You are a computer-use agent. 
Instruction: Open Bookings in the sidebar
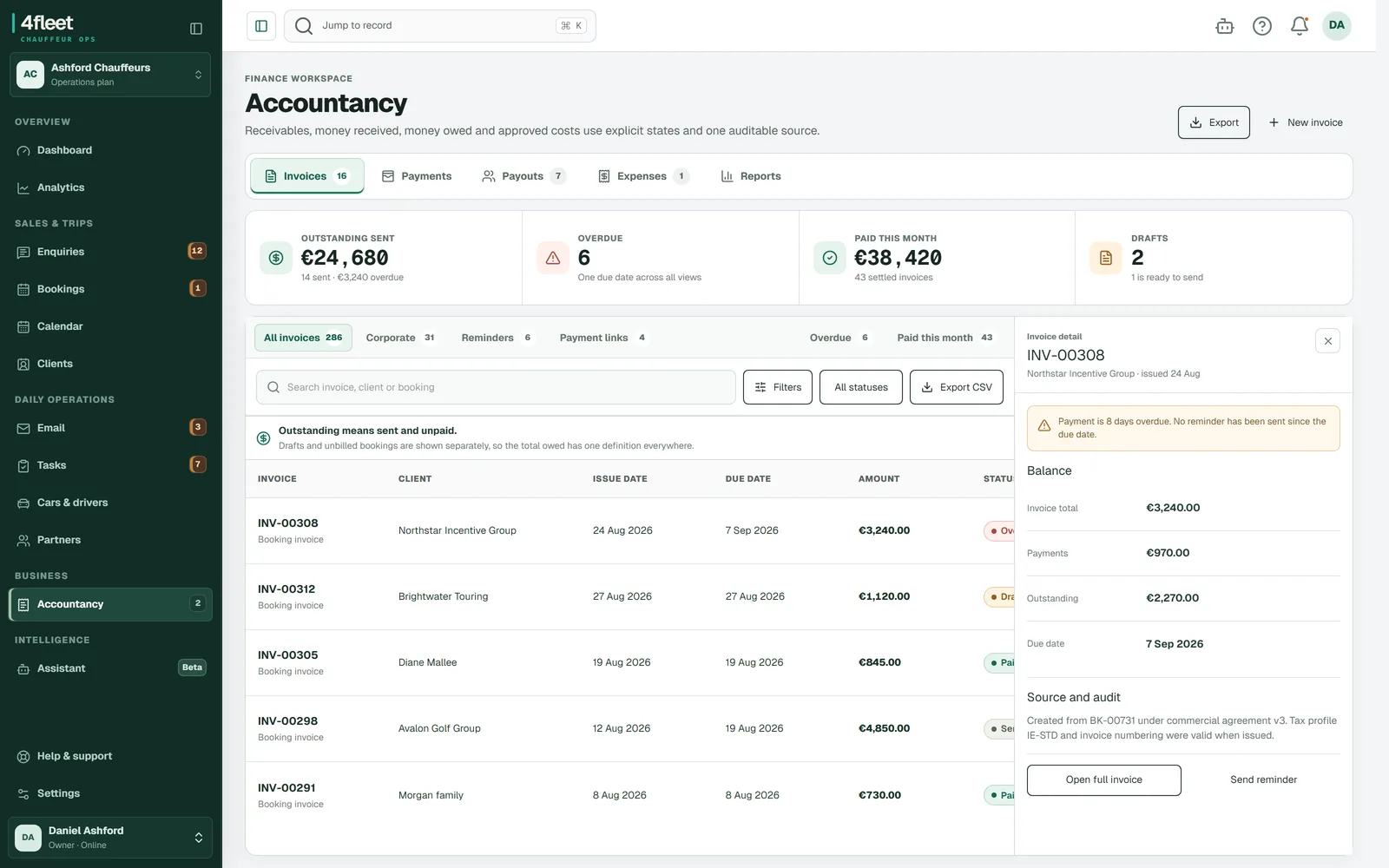click(110, 289)
